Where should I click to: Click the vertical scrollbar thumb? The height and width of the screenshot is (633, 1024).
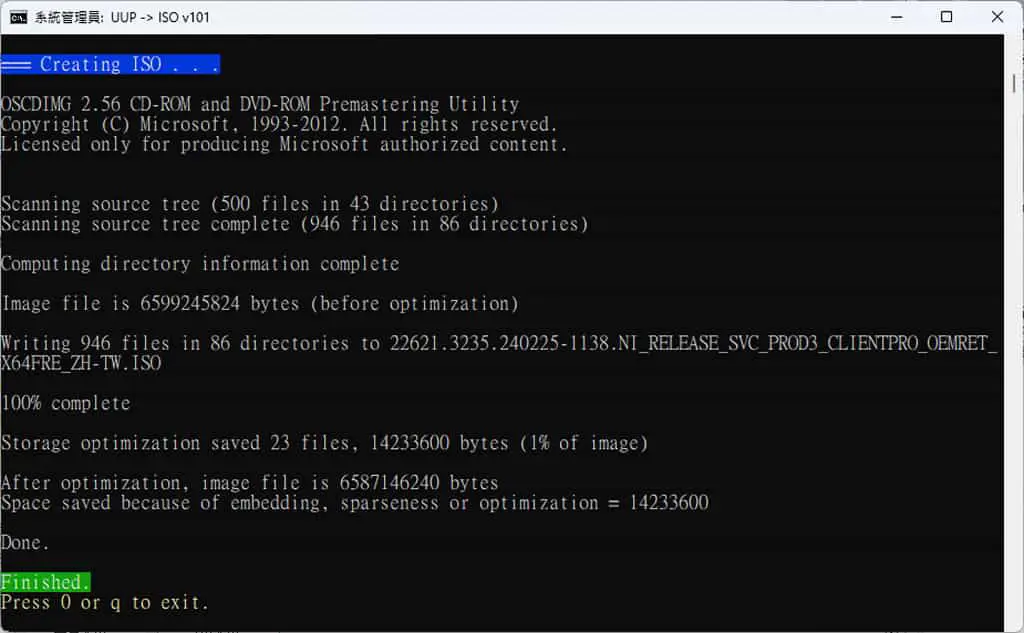tap(1014, 83)
